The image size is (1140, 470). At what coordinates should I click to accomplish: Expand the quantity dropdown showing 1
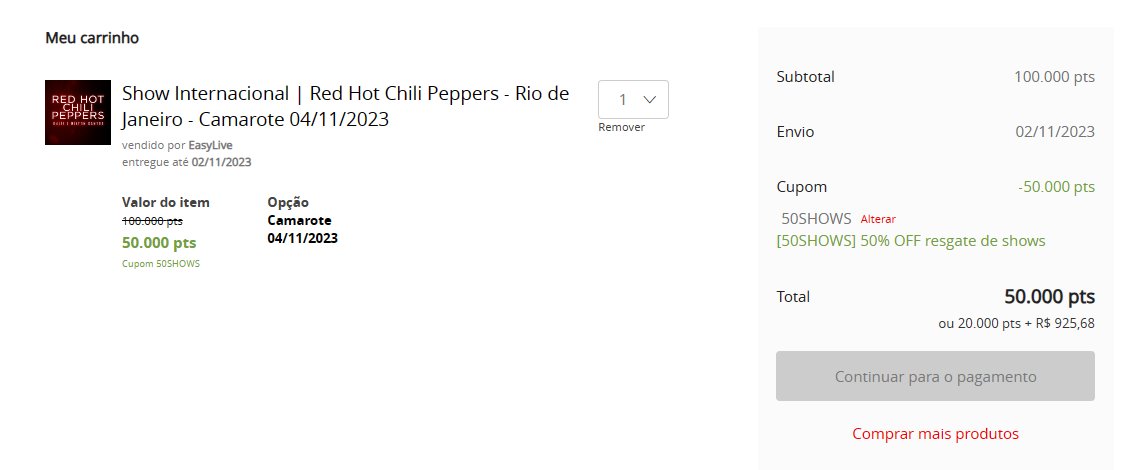(633, 100)
